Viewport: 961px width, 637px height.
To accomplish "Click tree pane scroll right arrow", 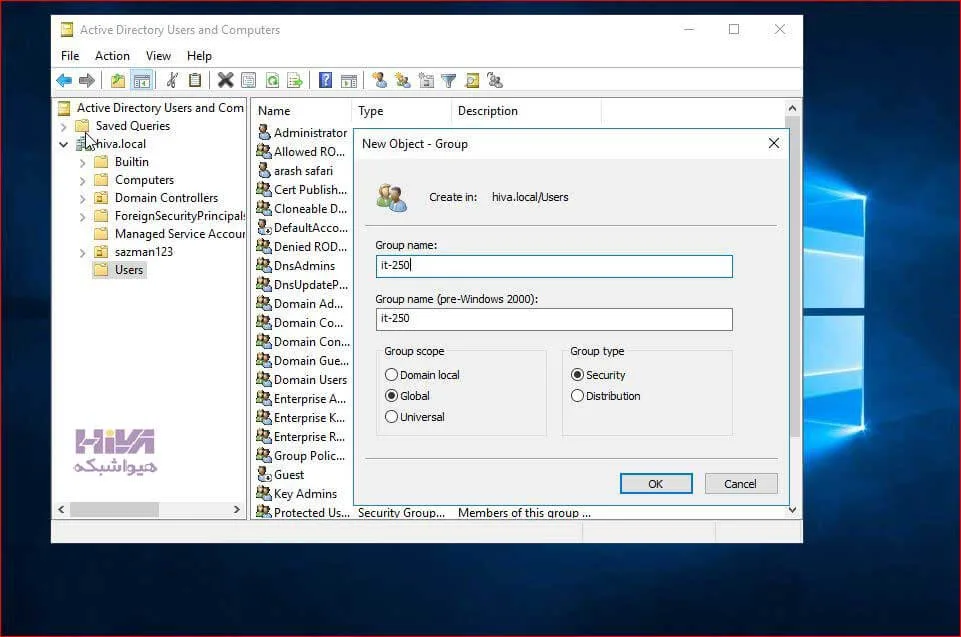I will 237,509.
